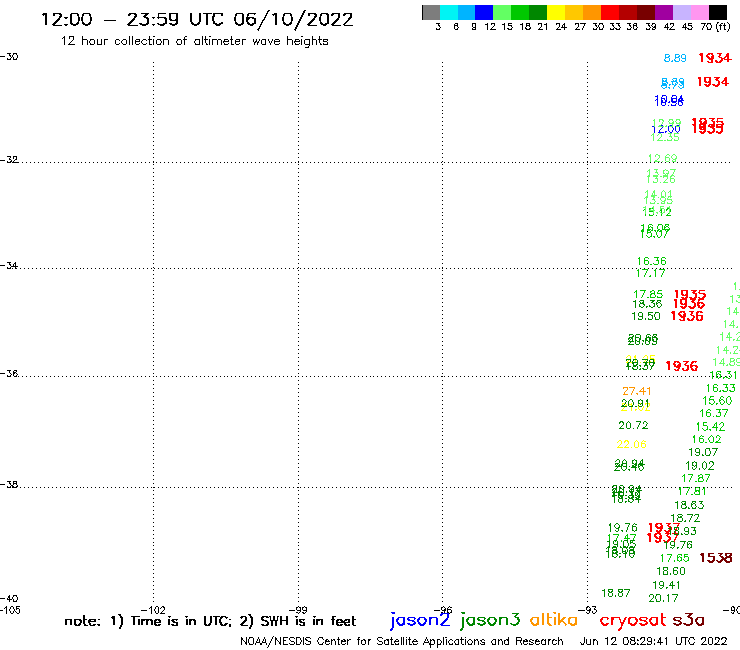Click the altika satellite legend label
740x650 pixels.
554,620
